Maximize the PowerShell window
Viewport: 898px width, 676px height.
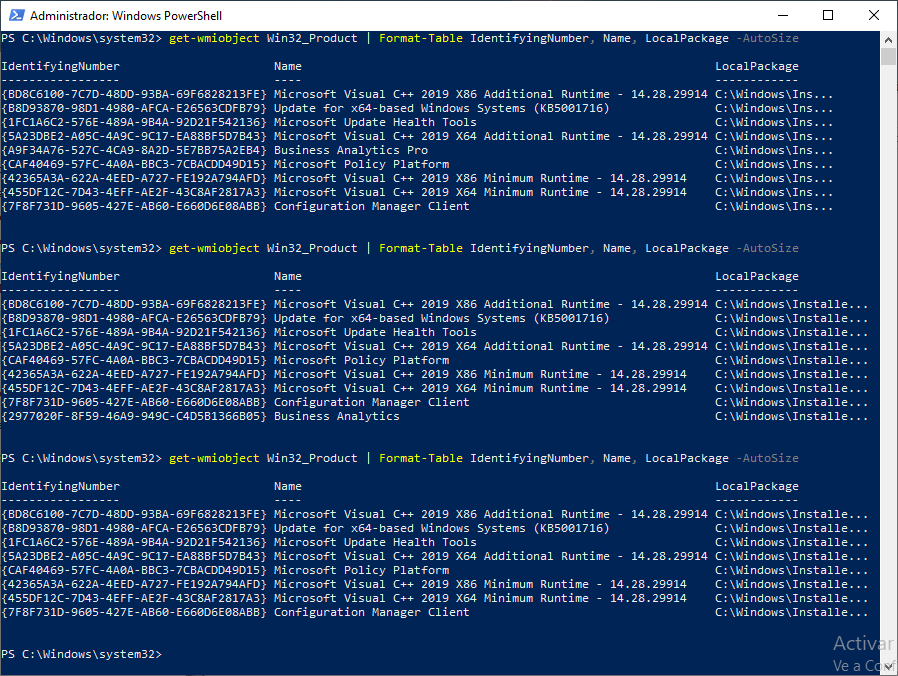click(x=828, y=15)
